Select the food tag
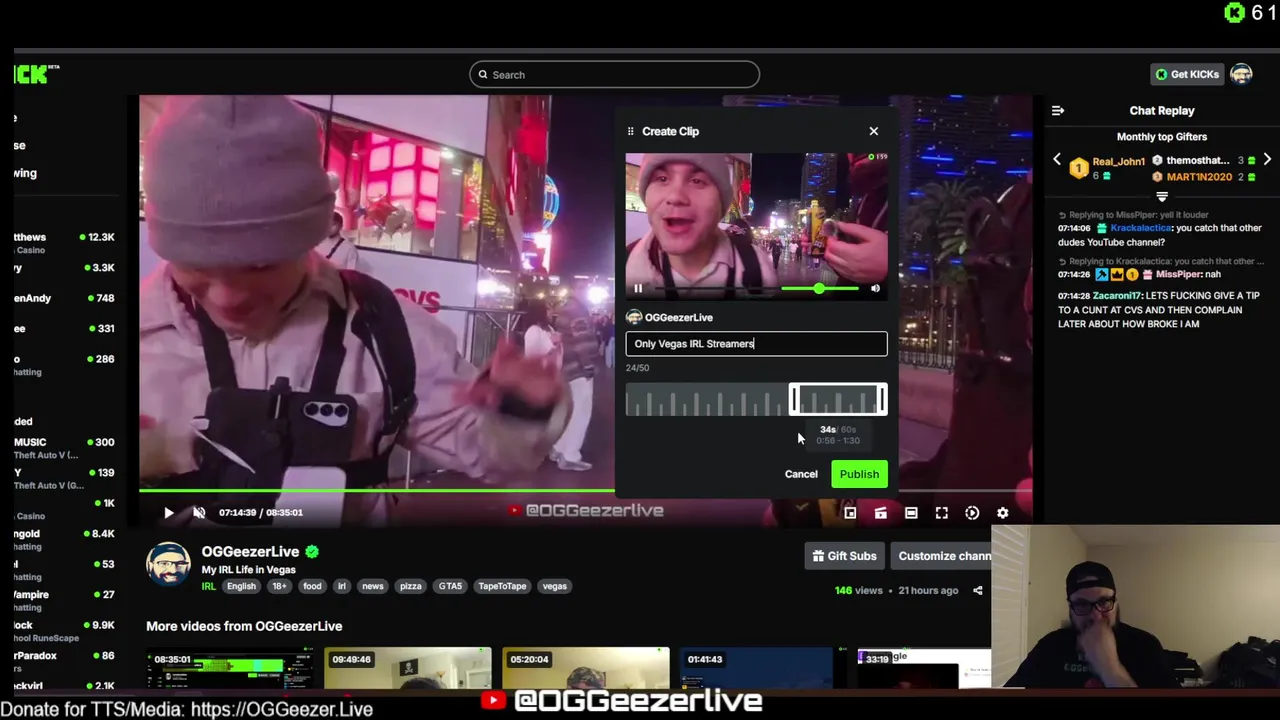Viewport: 1280px width, 720px height. click(x=312, y=586)
